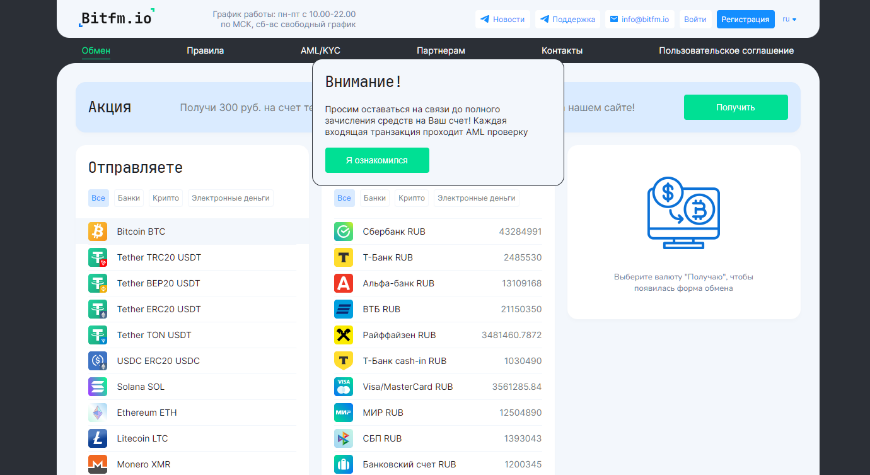
Task: Pick the Litecoin LTC icon
Action: [98, 438]
